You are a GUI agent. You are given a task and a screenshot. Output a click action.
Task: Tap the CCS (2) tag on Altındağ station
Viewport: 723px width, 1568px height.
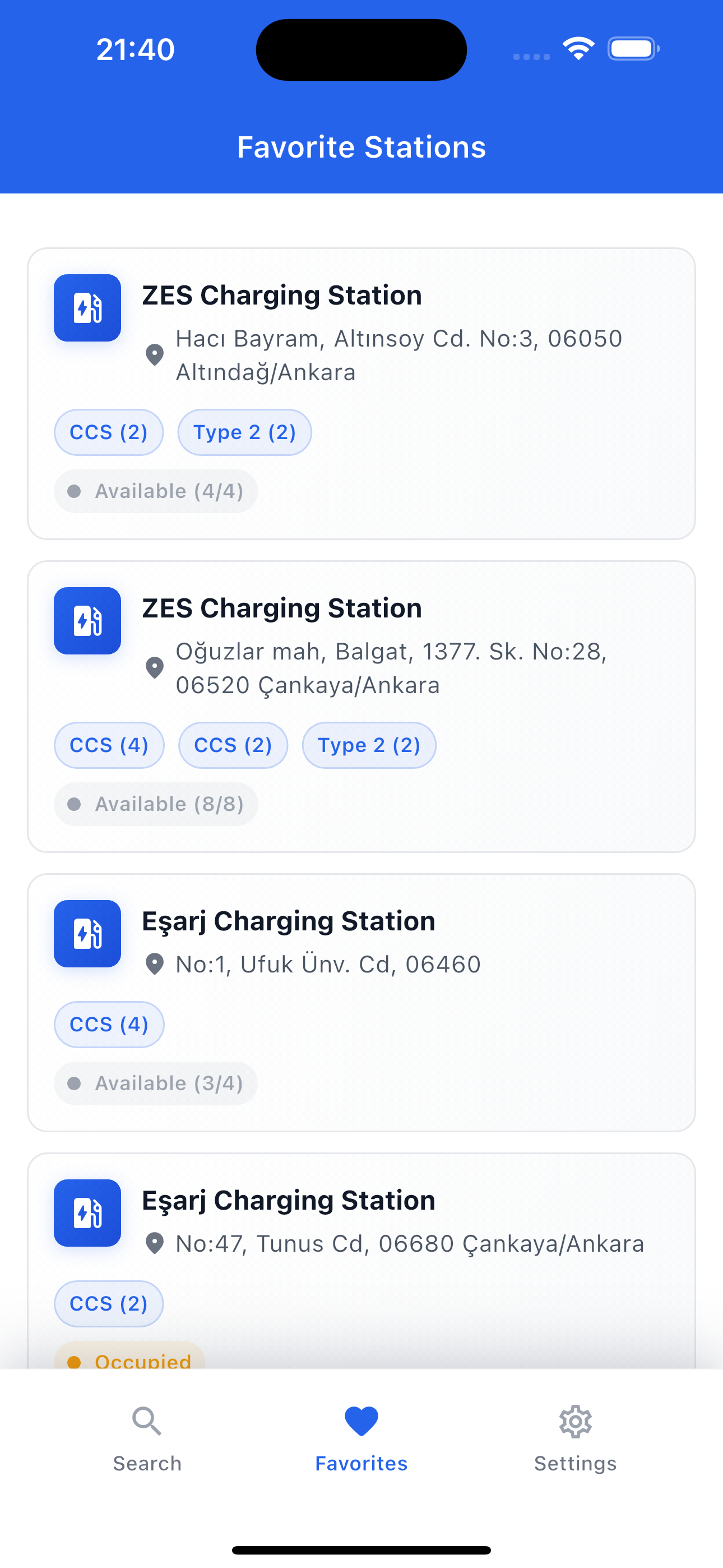click(x=109, y=432)
